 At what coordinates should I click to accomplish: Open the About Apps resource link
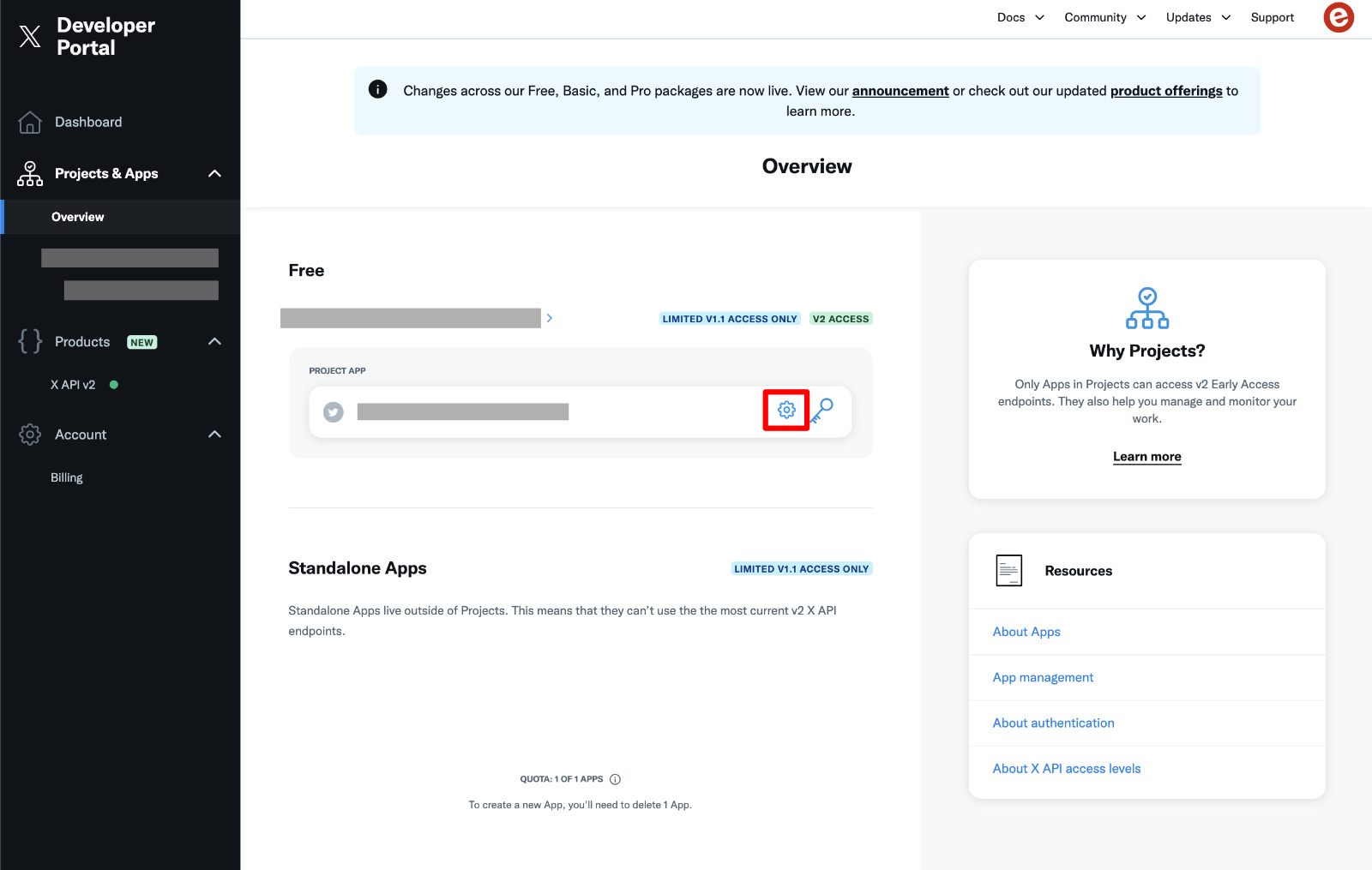(1026, 632)
